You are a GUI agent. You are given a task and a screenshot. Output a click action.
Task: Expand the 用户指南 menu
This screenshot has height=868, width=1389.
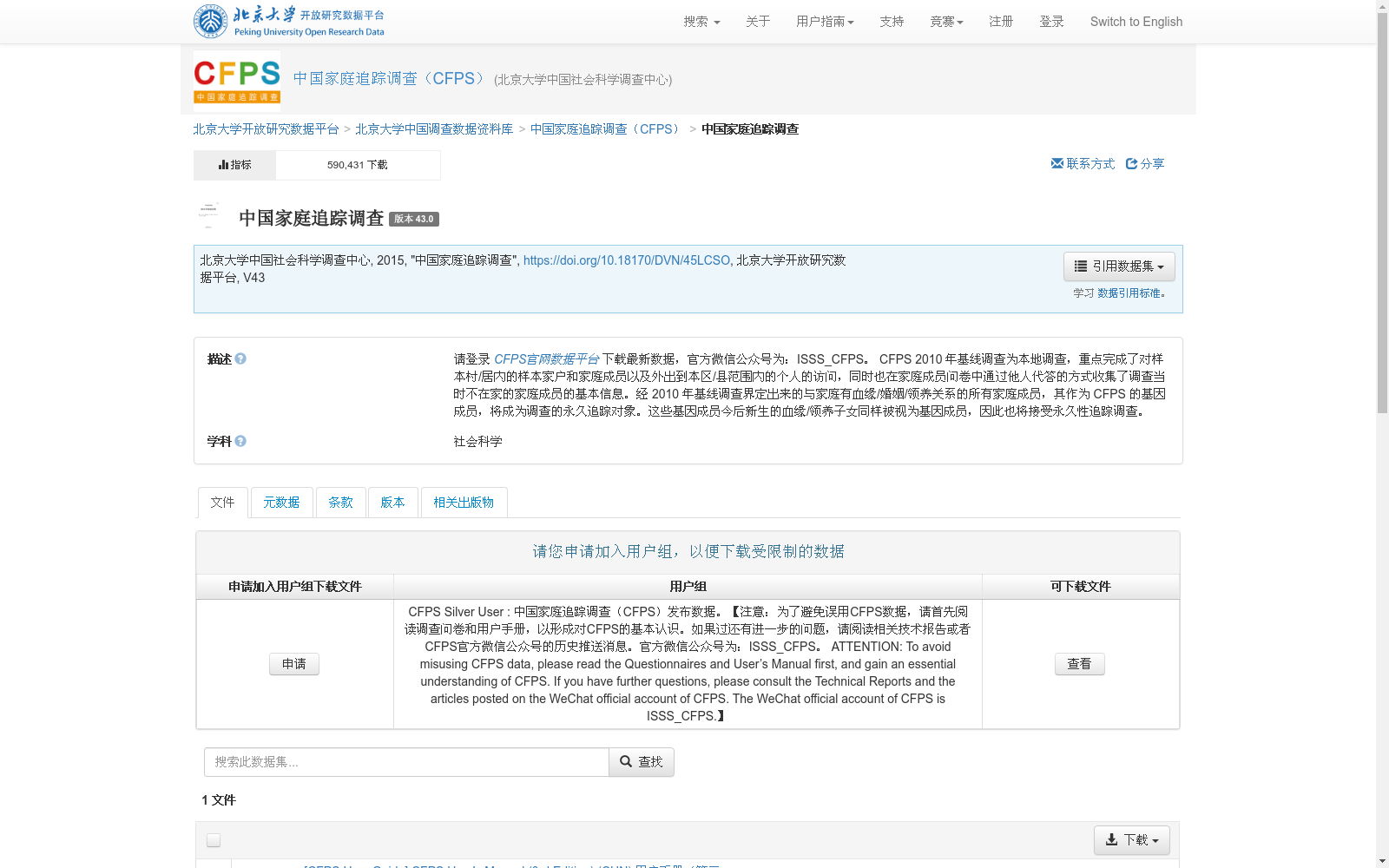[x=825, y=22]
